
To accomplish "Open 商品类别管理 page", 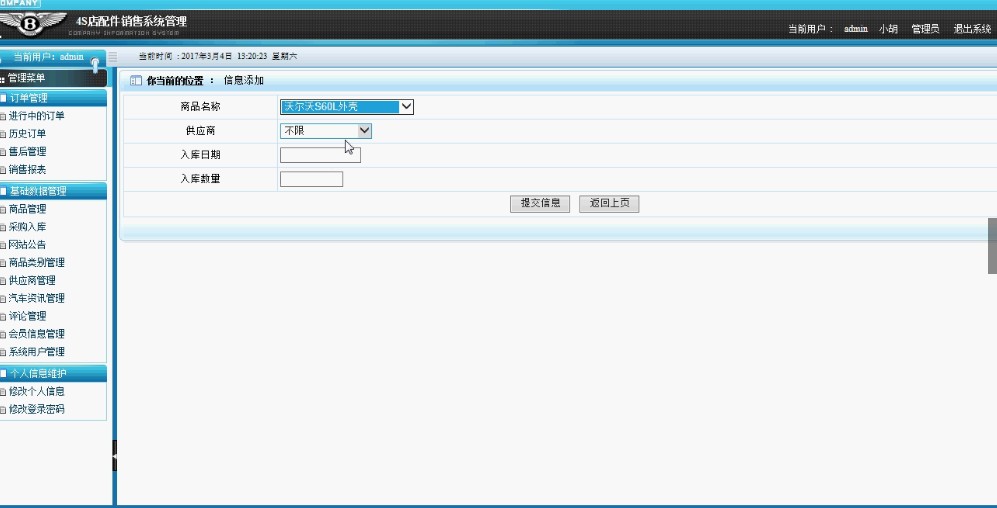I will [36, 263].
